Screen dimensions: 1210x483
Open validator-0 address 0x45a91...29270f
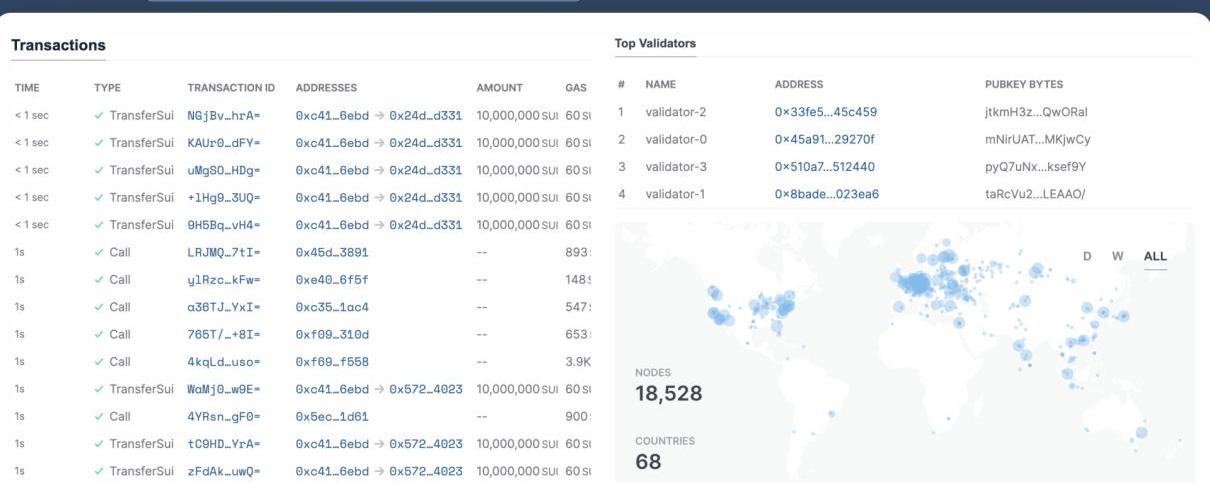[824, 139]
